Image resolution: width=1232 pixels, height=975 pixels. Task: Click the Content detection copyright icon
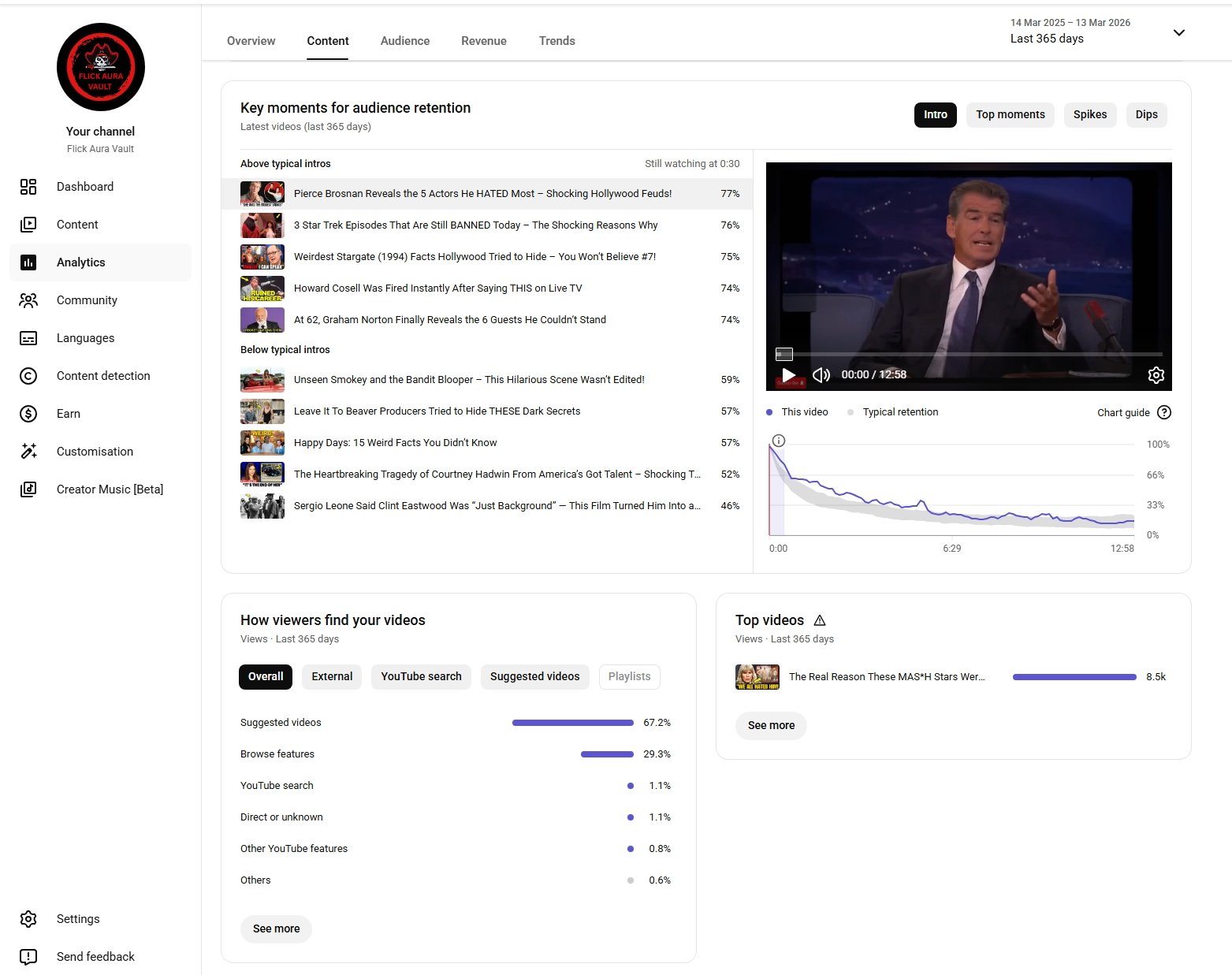pos(28,376)
